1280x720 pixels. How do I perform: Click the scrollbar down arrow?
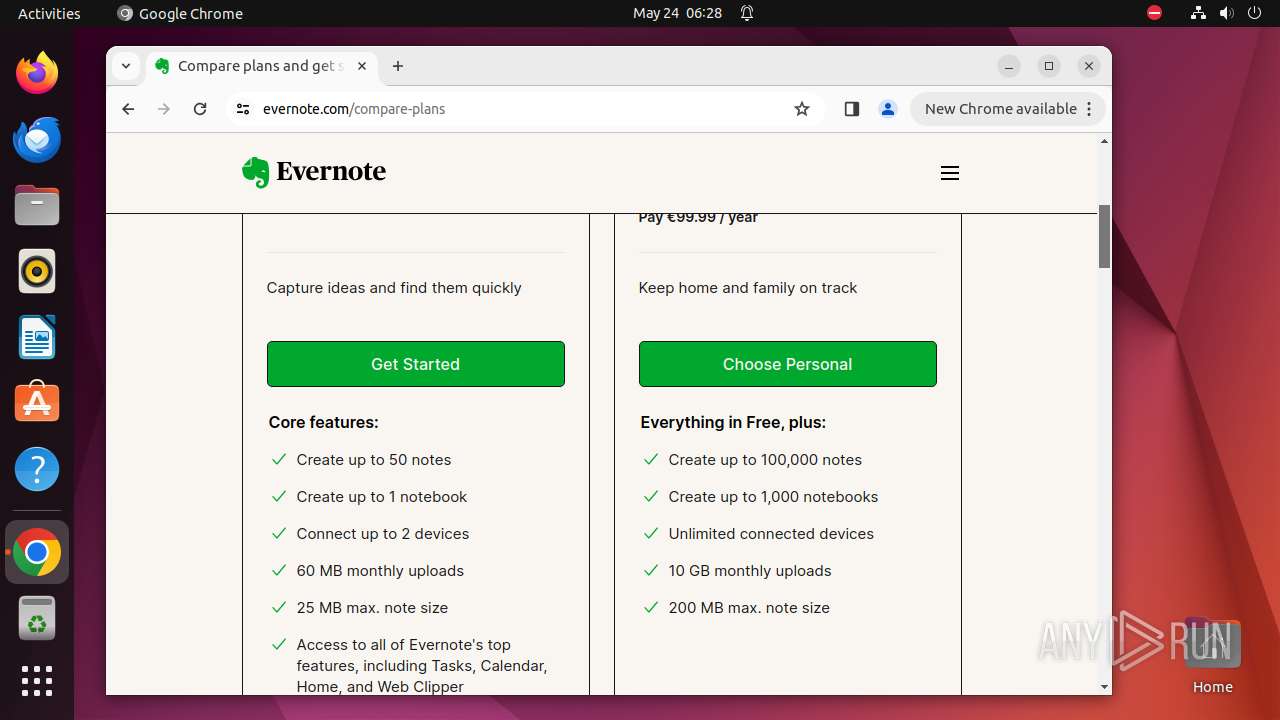pos(1104,687)
